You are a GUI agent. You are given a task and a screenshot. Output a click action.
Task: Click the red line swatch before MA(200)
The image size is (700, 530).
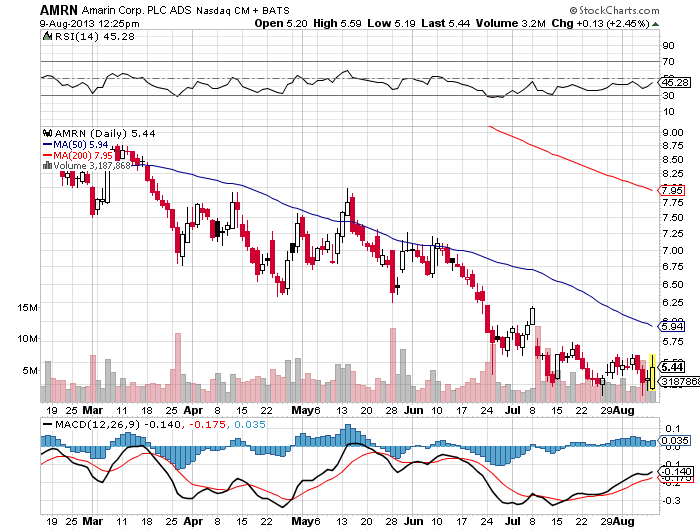[x=47, y=155]
